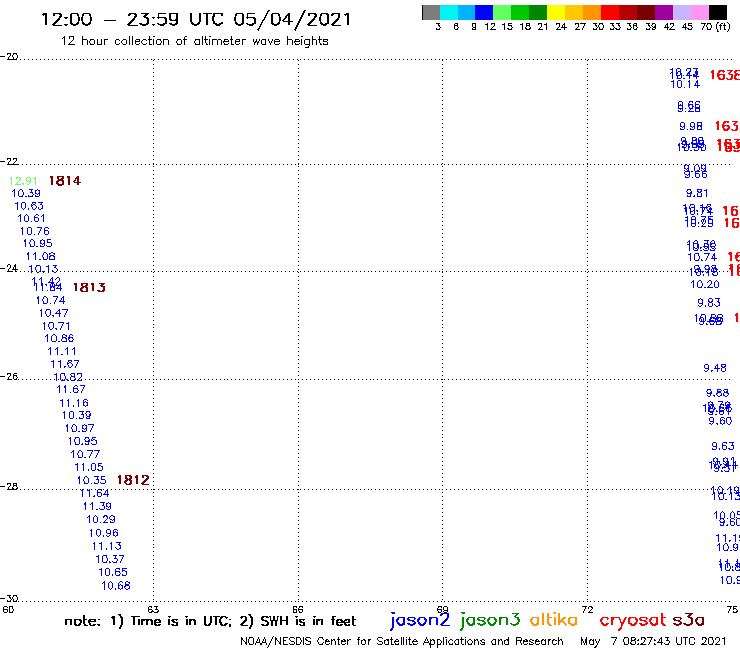Click the wave height value 10.14
The image size is (740, 650).
pyautogui.click(x=685, y=84)
